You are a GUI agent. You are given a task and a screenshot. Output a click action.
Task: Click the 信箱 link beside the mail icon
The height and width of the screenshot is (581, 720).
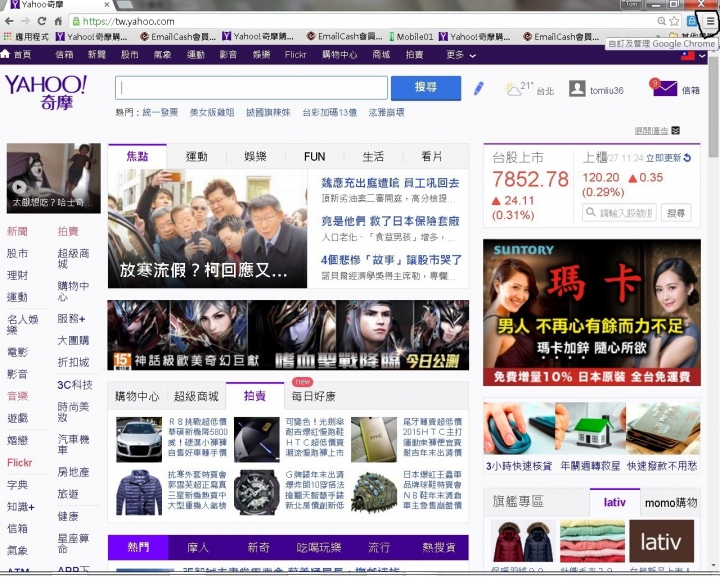(691, 90)
